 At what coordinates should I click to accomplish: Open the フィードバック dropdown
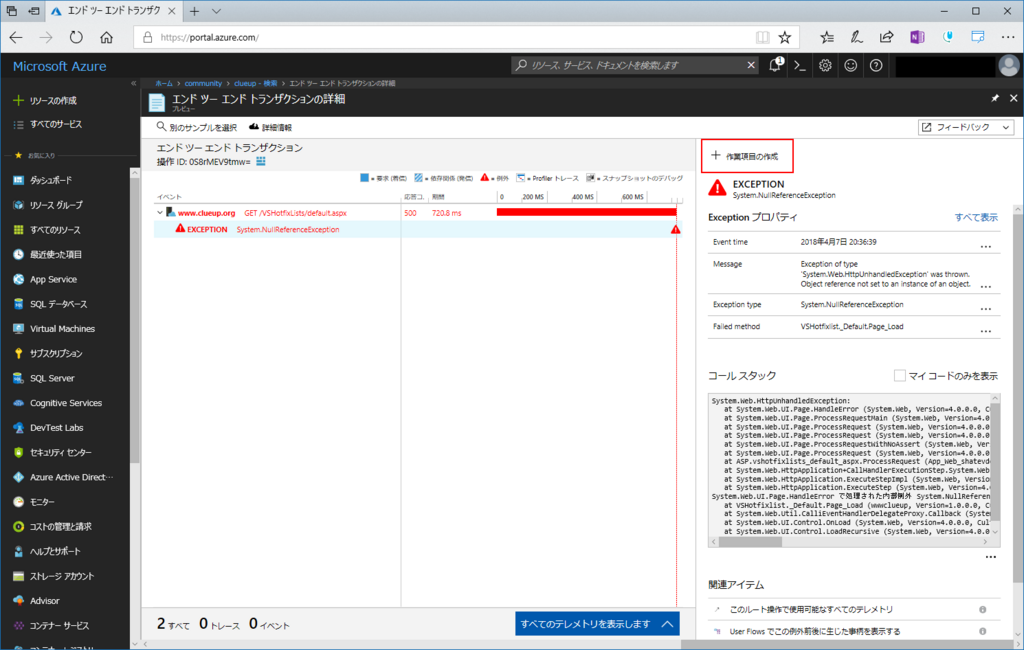[x=966, y=127]
